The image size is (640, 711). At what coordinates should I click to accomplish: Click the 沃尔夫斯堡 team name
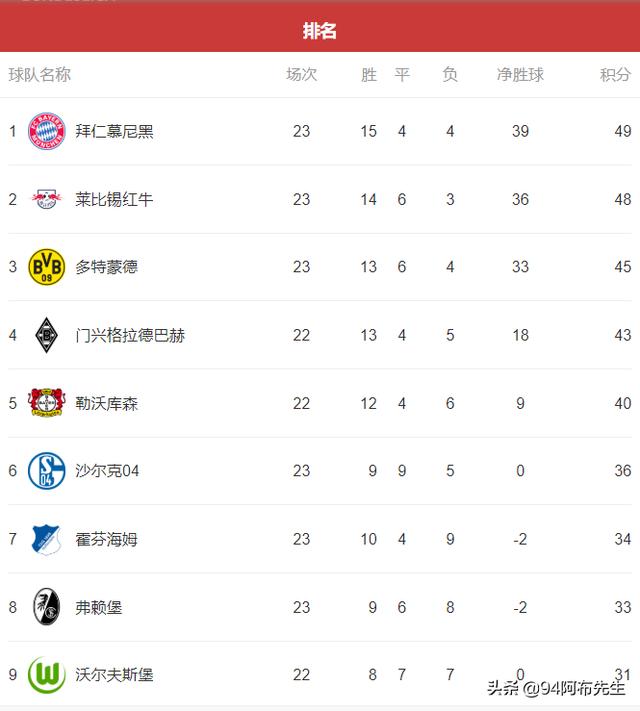[114, 675]
